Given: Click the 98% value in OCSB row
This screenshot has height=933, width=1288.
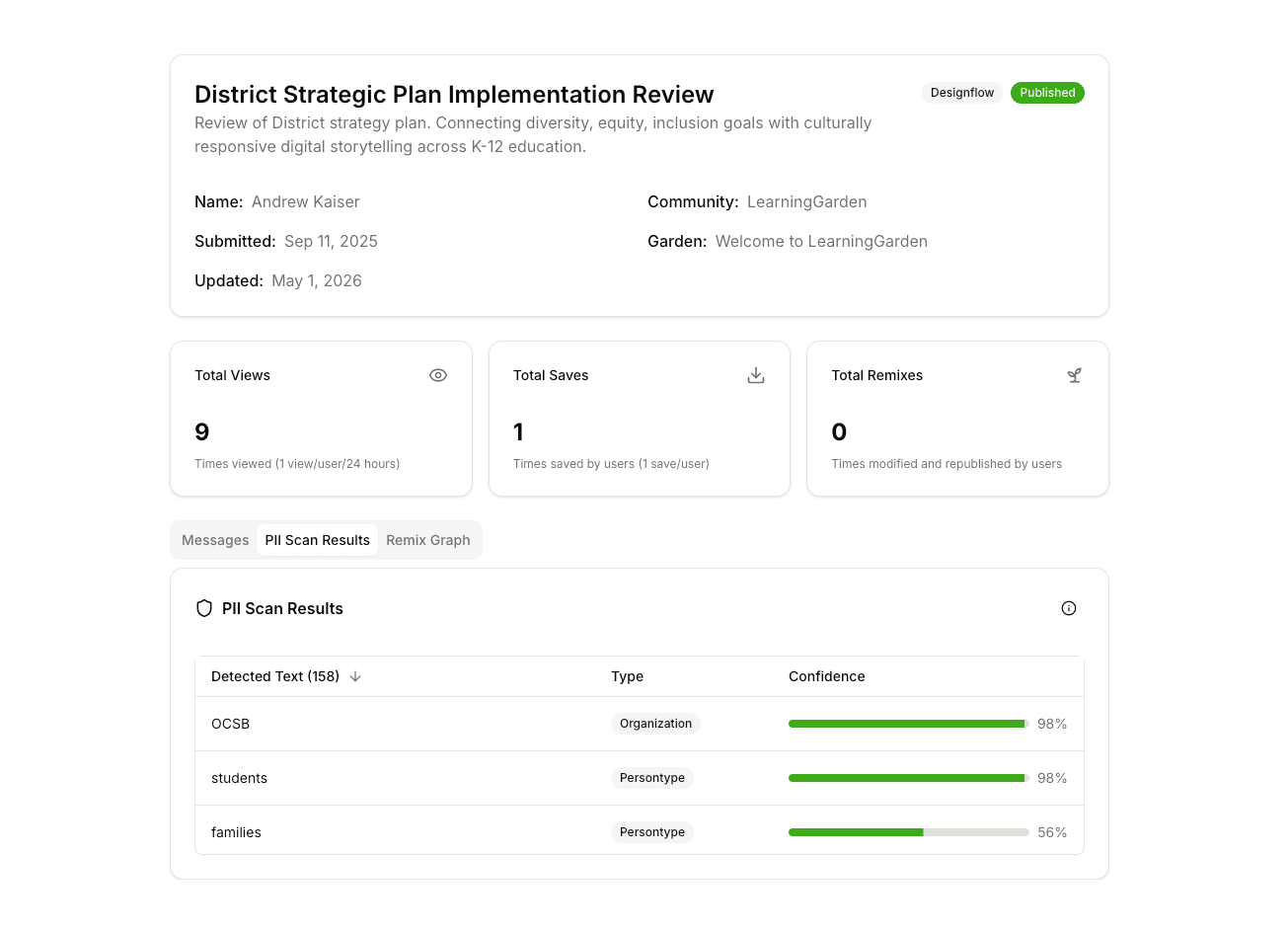Looking at the screenshot, I should [x=1052, y=724].
